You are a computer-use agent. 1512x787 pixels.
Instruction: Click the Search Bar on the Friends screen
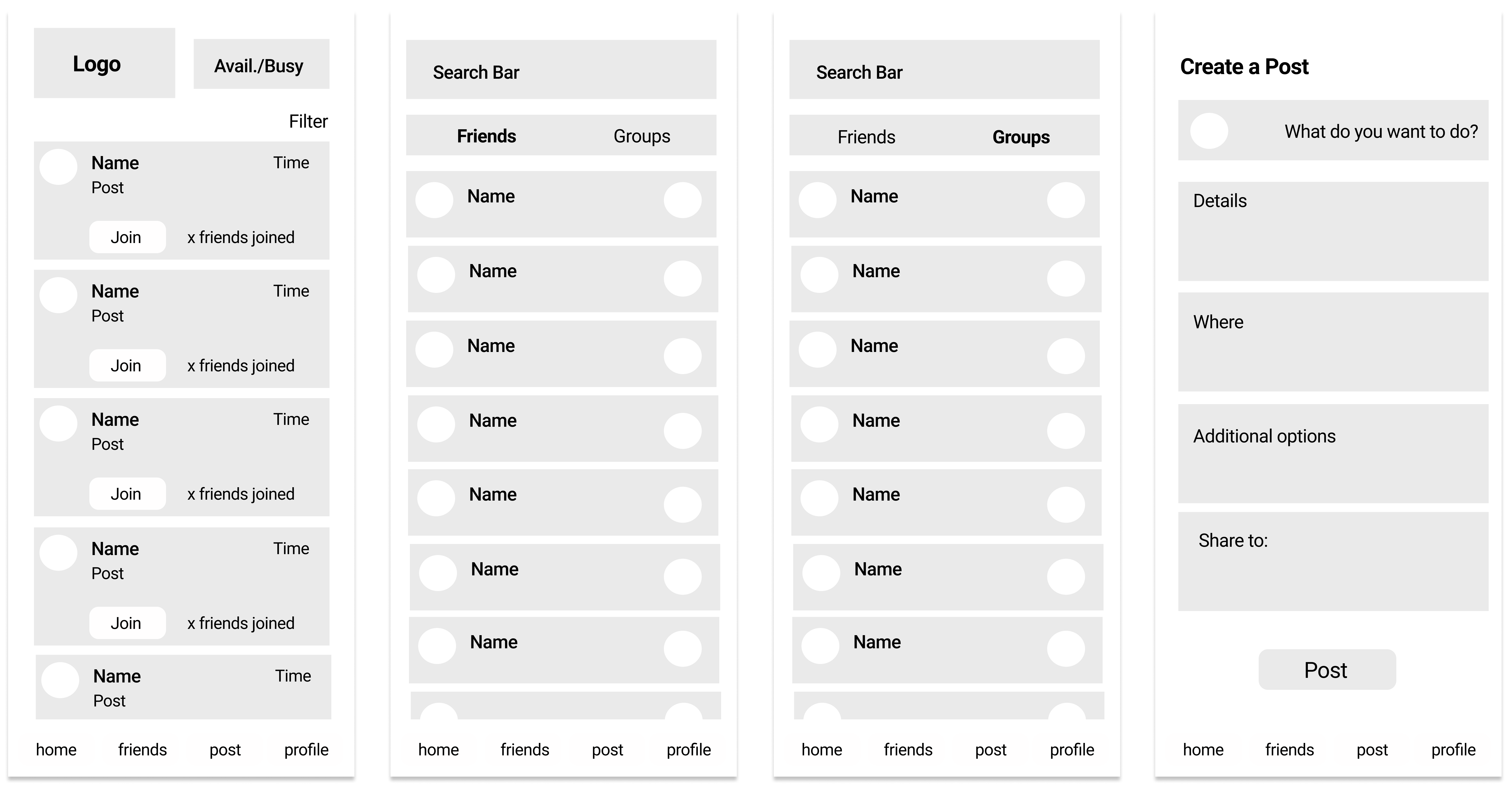click(x=561, y=69)
